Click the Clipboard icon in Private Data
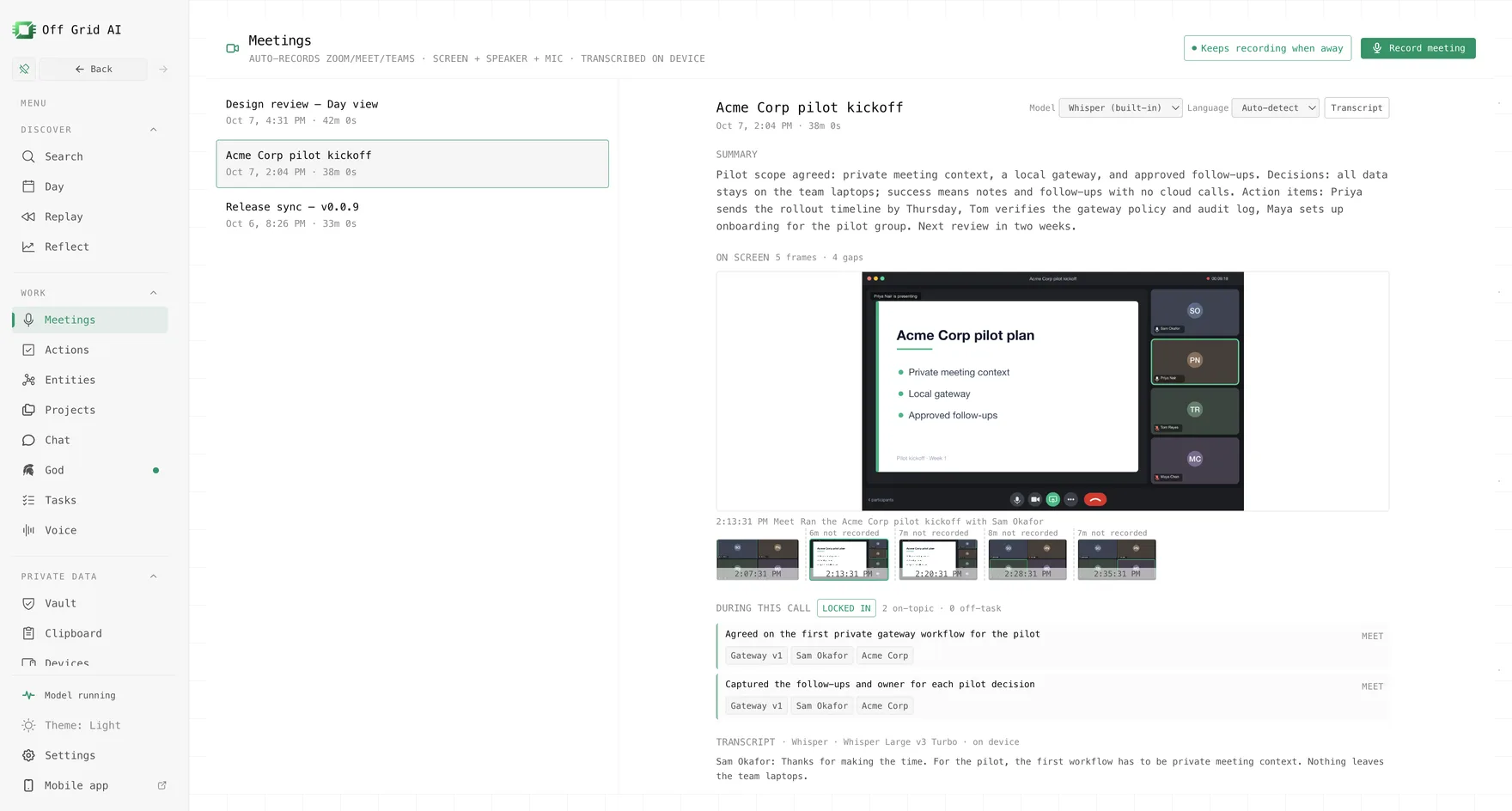 (x=28, y=633)
